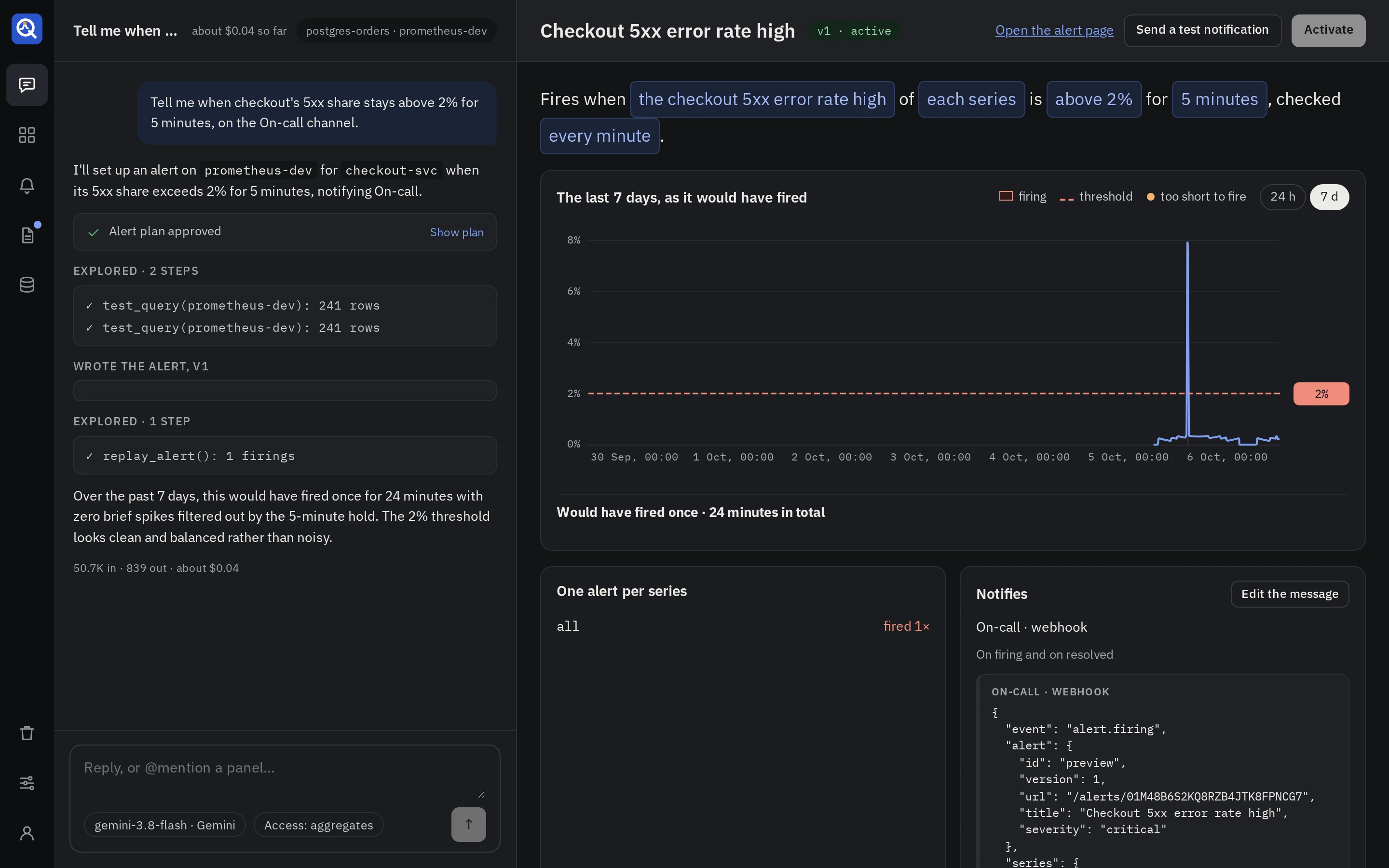Open the chat conversations sidebar icon

[x=27, y=85]
